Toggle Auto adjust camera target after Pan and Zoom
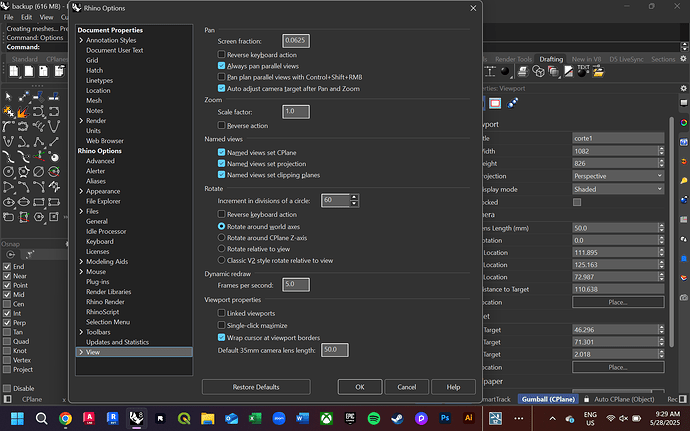 221,88
